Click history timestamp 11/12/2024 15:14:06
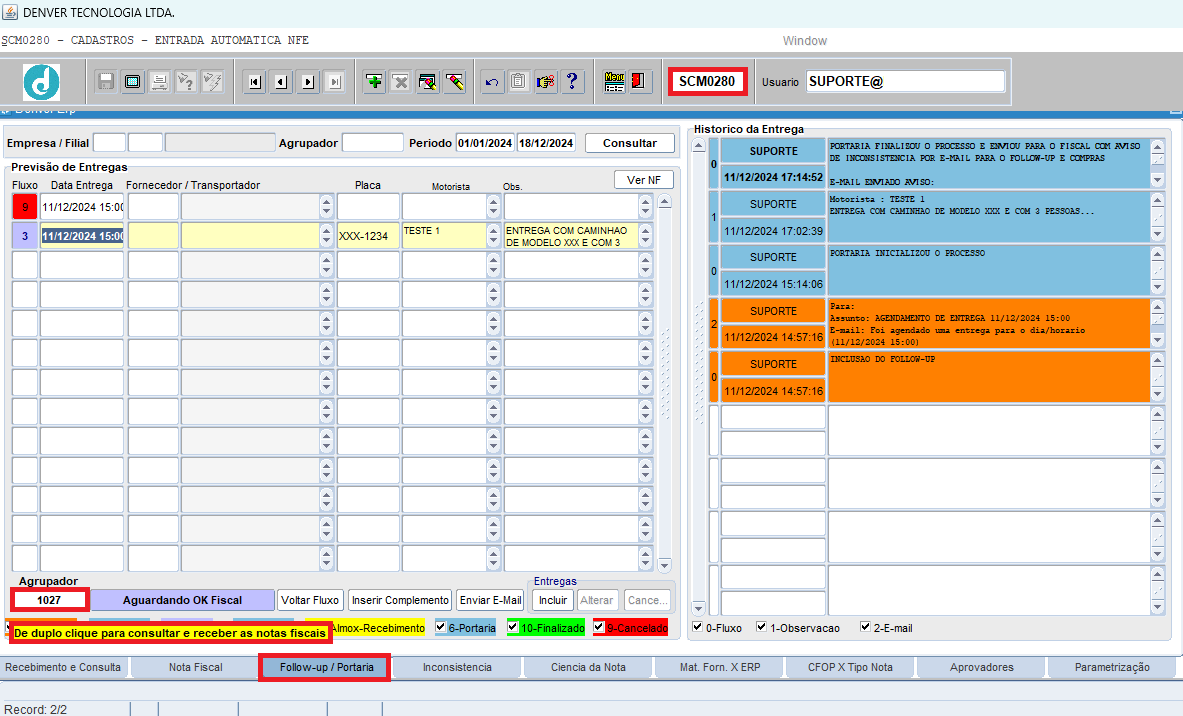The width and height of the screenshot is (1183, 716). pos(773,284)
